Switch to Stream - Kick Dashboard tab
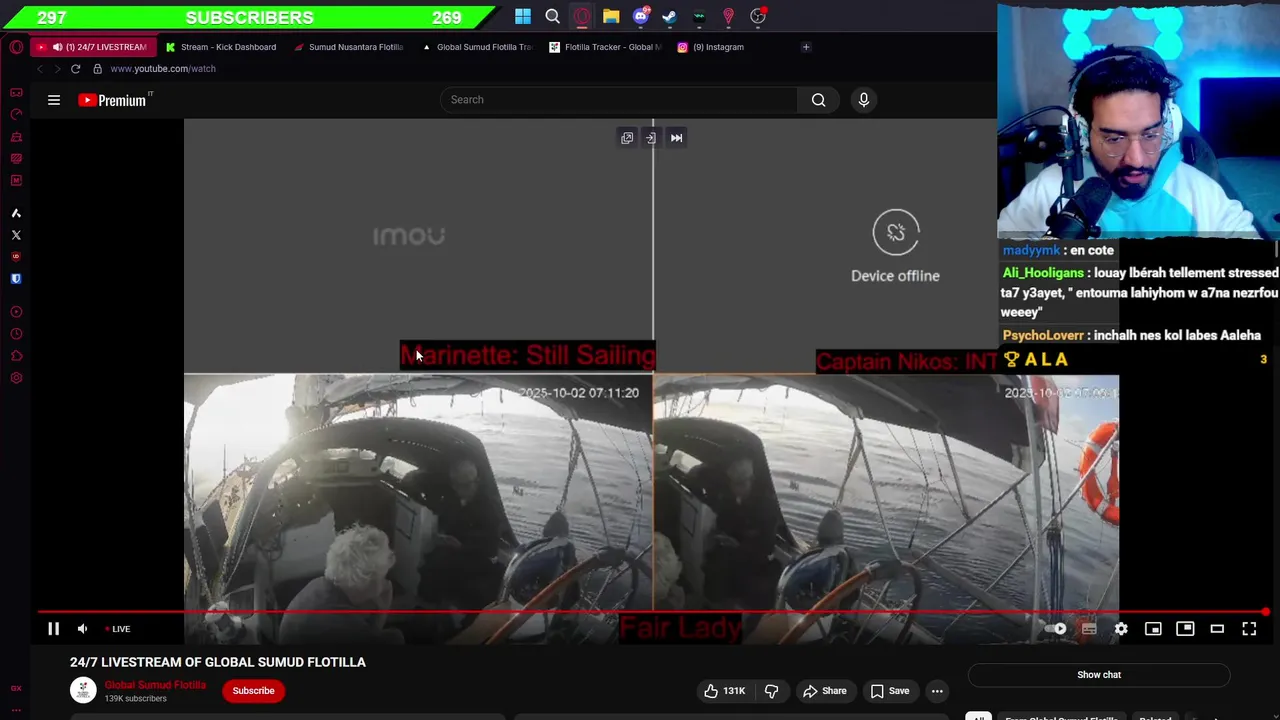This screenshot has height=720, width=1280. click(221, 47)
